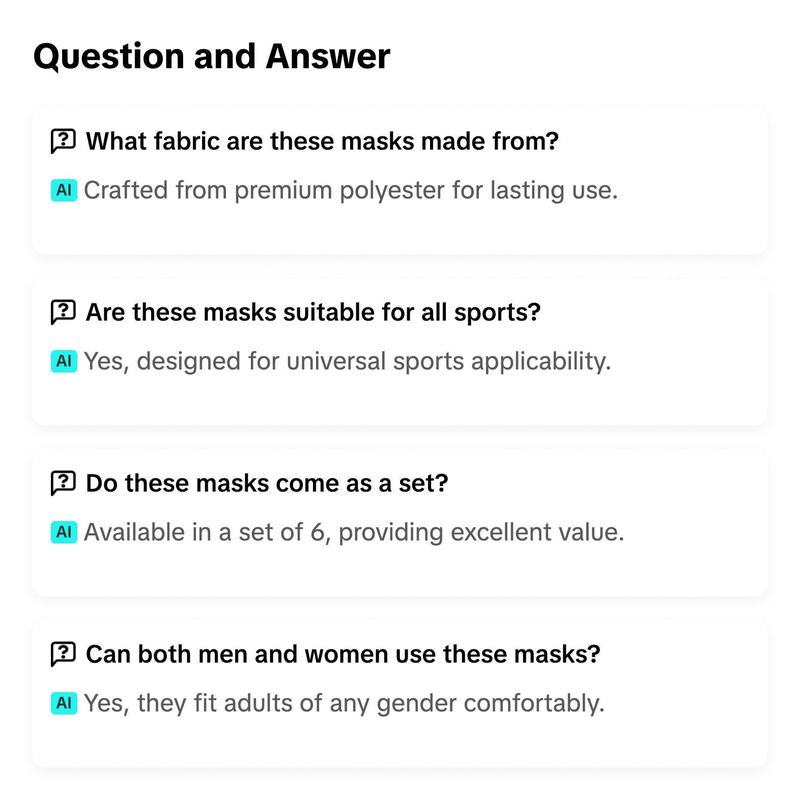Screen dimensions: 800x800
Task: Open 'What fabric are these masks made from?'
Action: 322,141
